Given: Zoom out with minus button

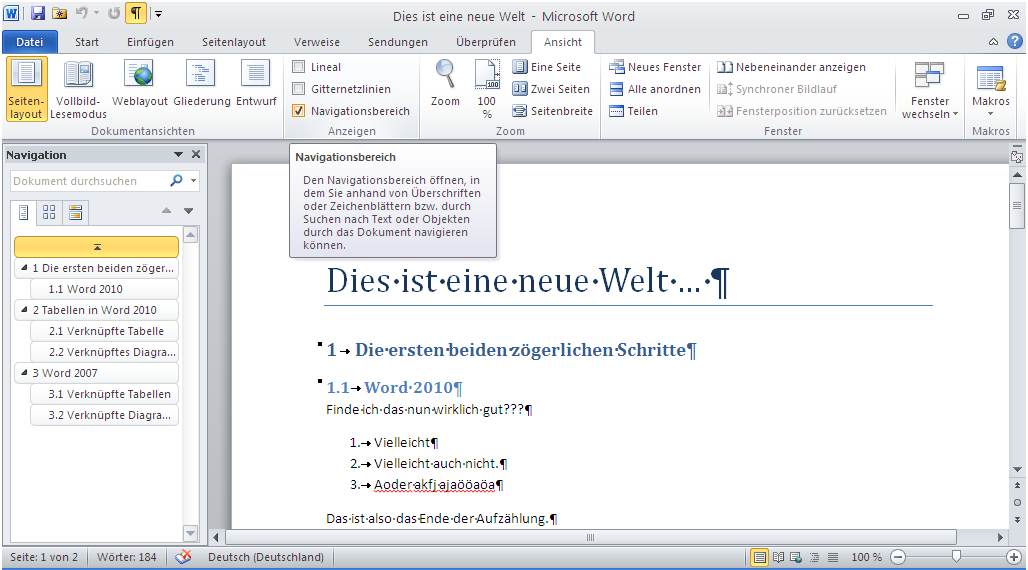Looking at the screenshot, I should tap(898, 557).
